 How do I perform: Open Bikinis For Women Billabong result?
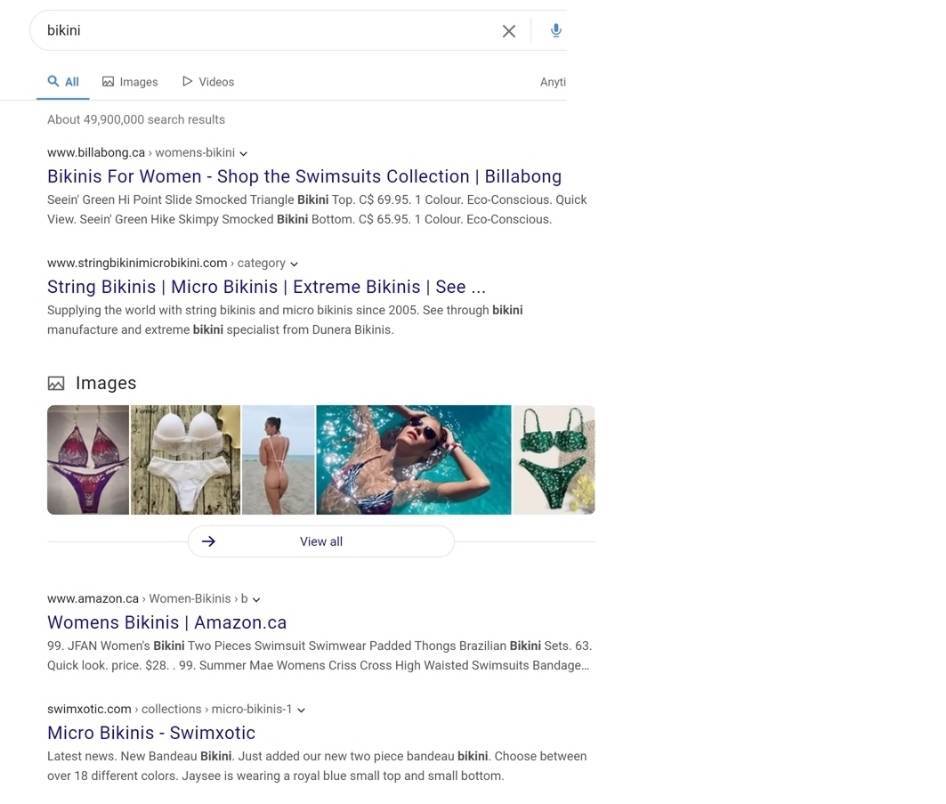click(305, 176)
